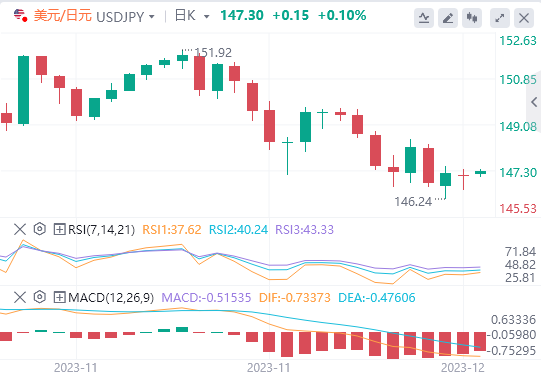Click the +0.15 change value
The height and width of the screenshot is (380, 541).
pyautogui.click(x=291, y=16)
